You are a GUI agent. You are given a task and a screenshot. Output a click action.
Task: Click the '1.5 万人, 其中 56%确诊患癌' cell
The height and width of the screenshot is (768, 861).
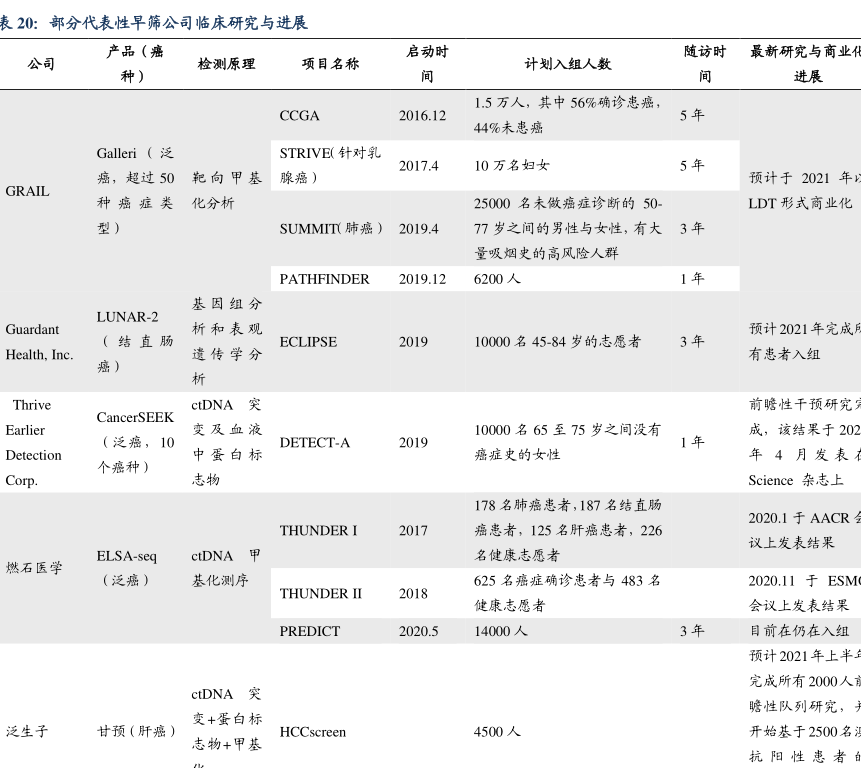(x=568, y=115)
